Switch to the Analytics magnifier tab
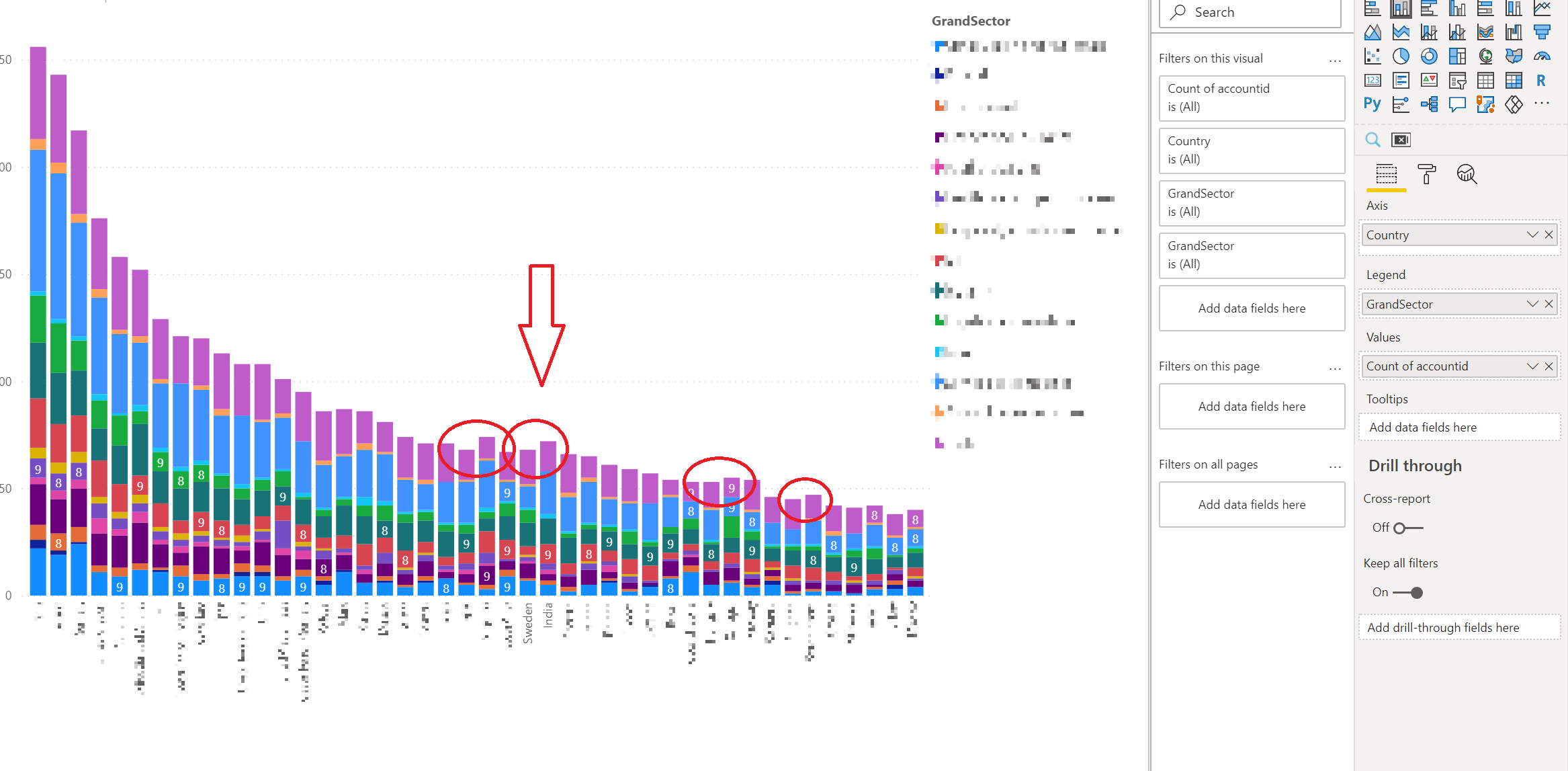 click(x=1467, y=175)
